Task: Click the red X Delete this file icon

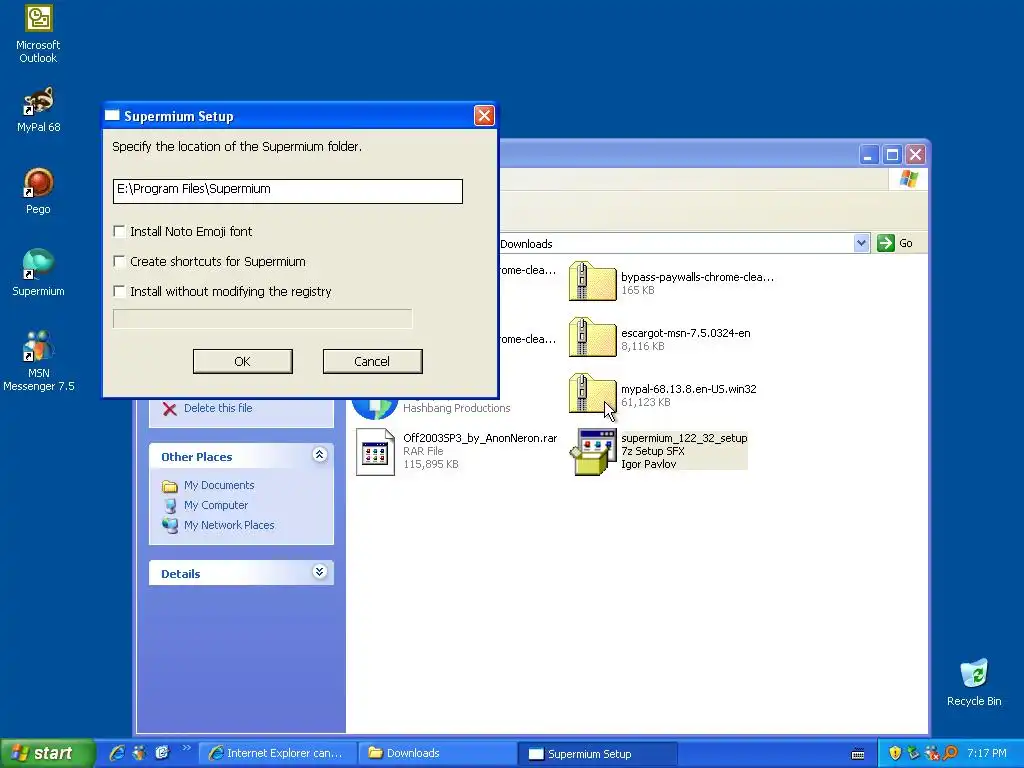Action: click(x=170, y=409)
